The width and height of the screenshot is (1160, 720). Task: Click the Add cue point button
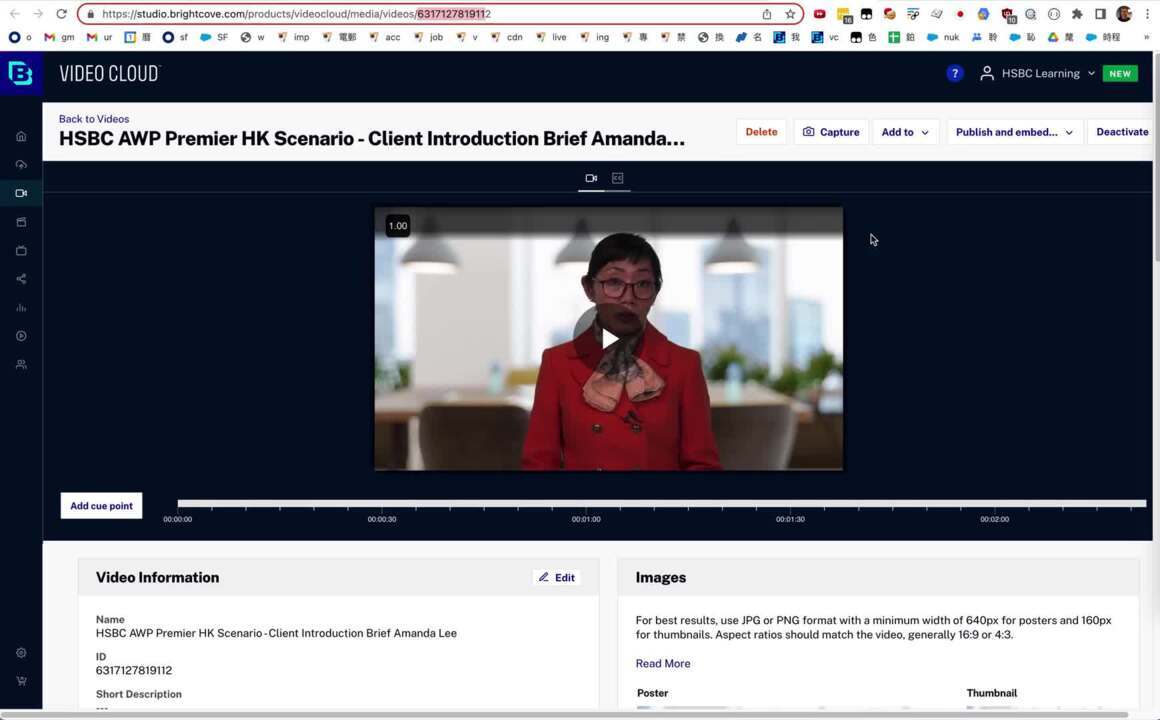[x=101, y=506]
